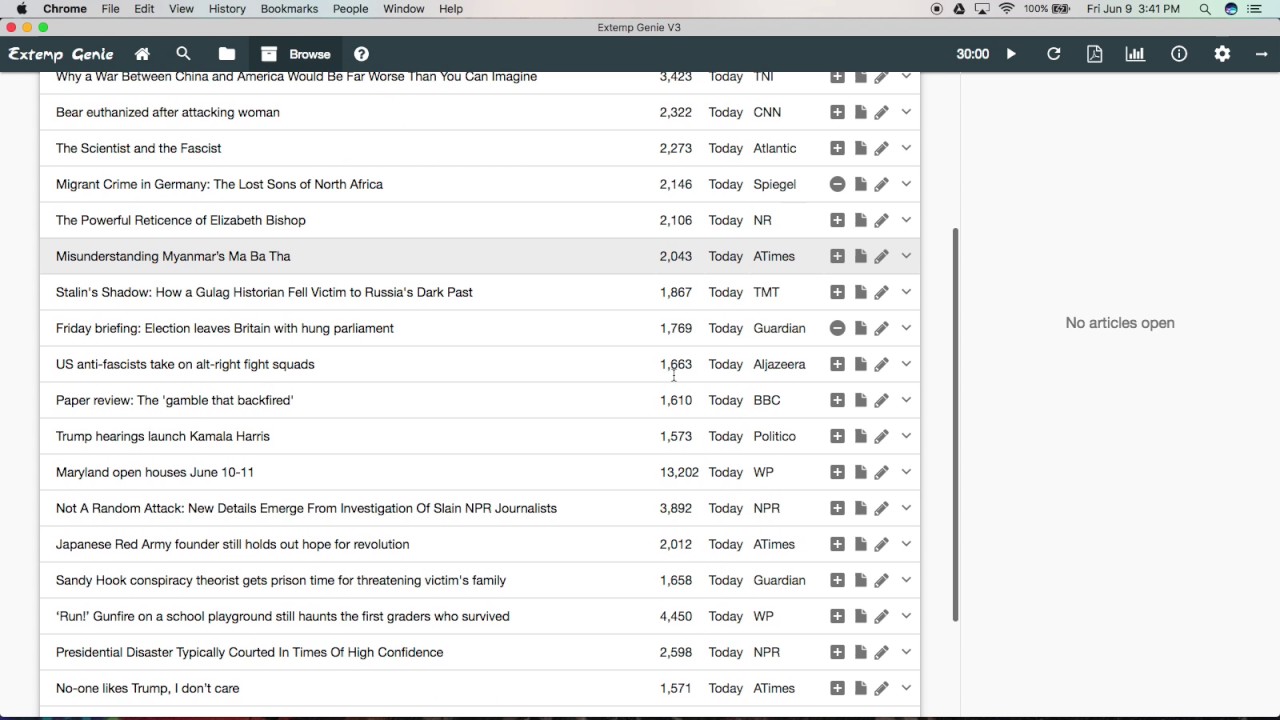
Task: Expand 'Bear euthanized after attacking woman' row chevron
Action: [x=906, y=112]
